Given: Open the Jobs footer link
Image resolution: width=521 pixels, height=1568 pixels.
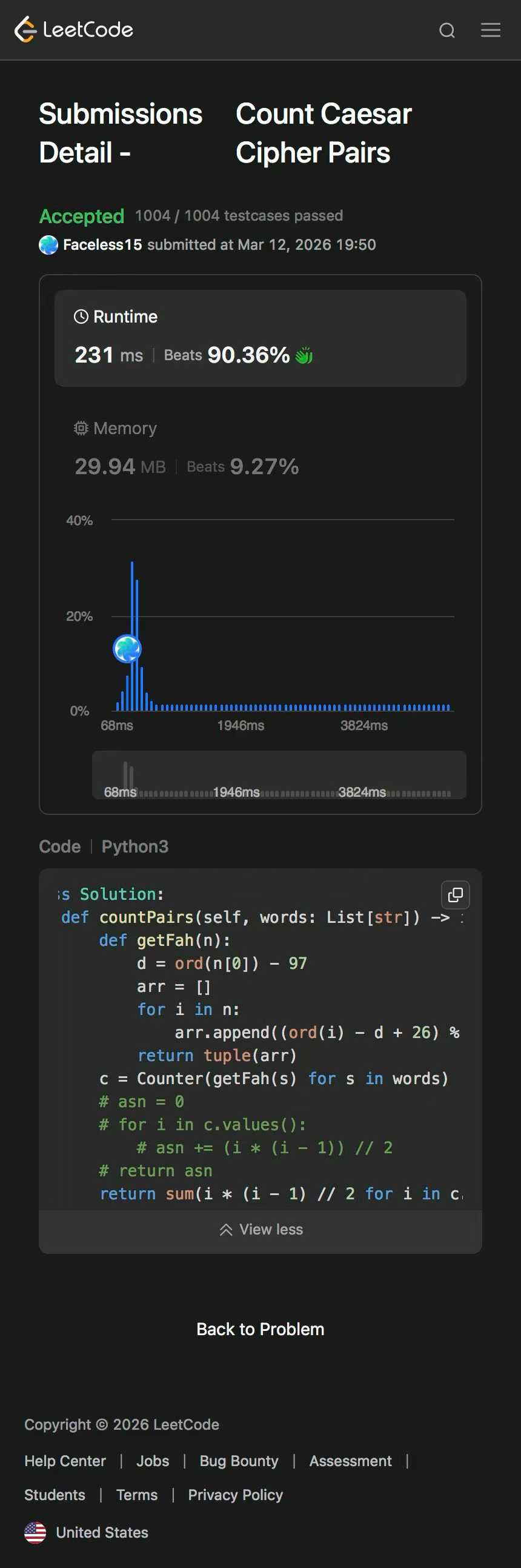Looking at the screenshot, I should (x=153, y=1461).
